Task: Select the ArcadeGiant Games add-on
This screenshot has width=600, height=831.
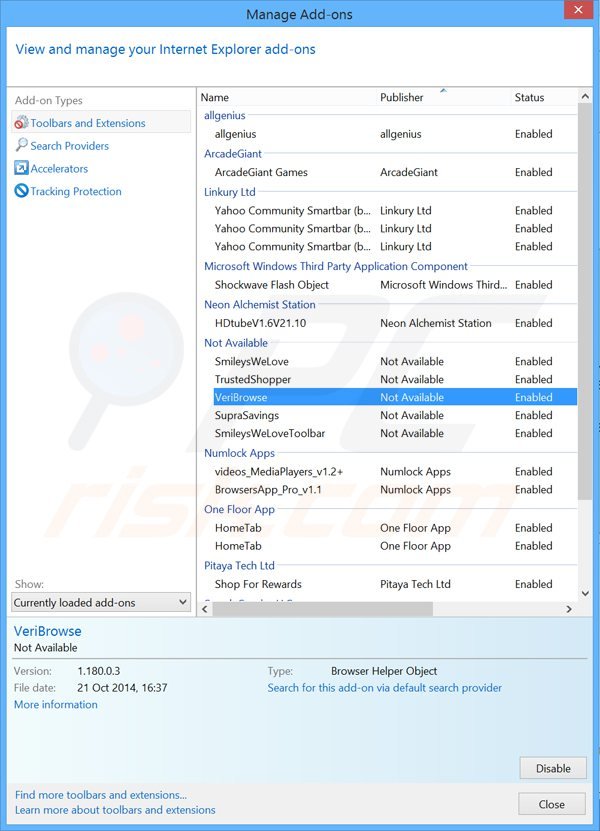Action: pos(395,172)
